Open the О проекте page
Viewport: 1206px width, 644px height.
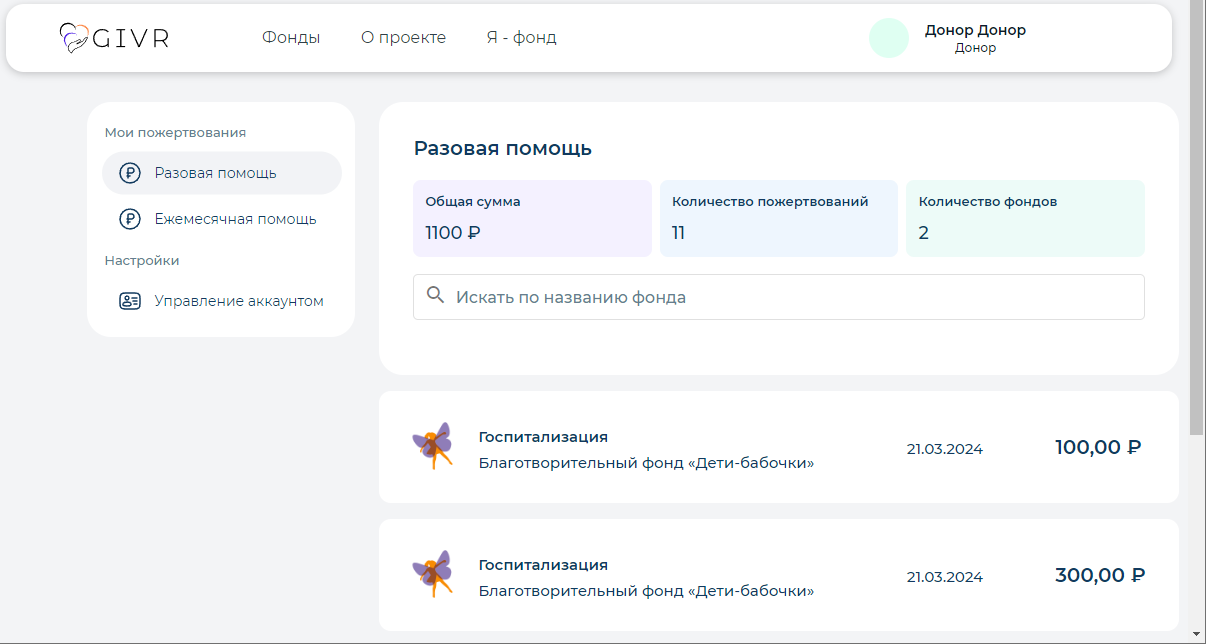[403, 37]
